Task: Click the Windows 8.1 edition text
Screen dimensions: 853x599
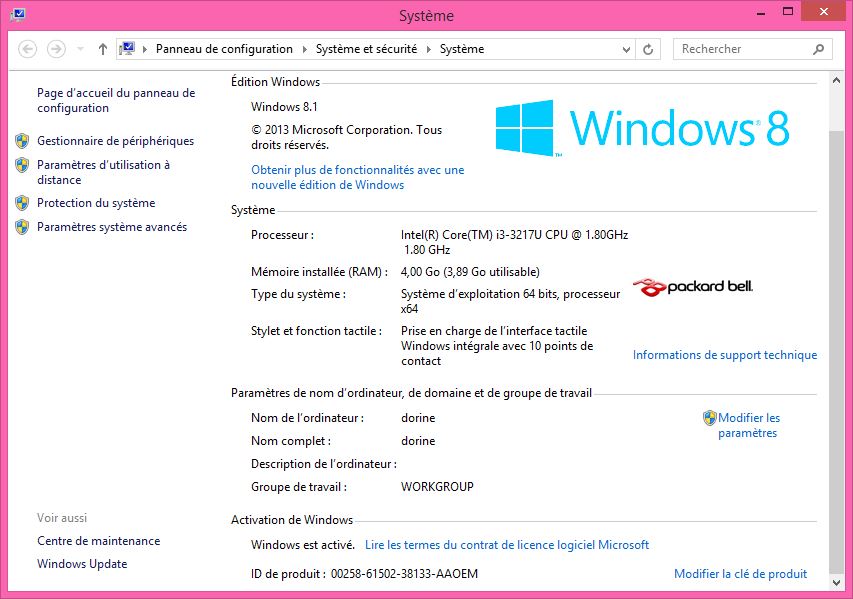Action: pos(284,107)
